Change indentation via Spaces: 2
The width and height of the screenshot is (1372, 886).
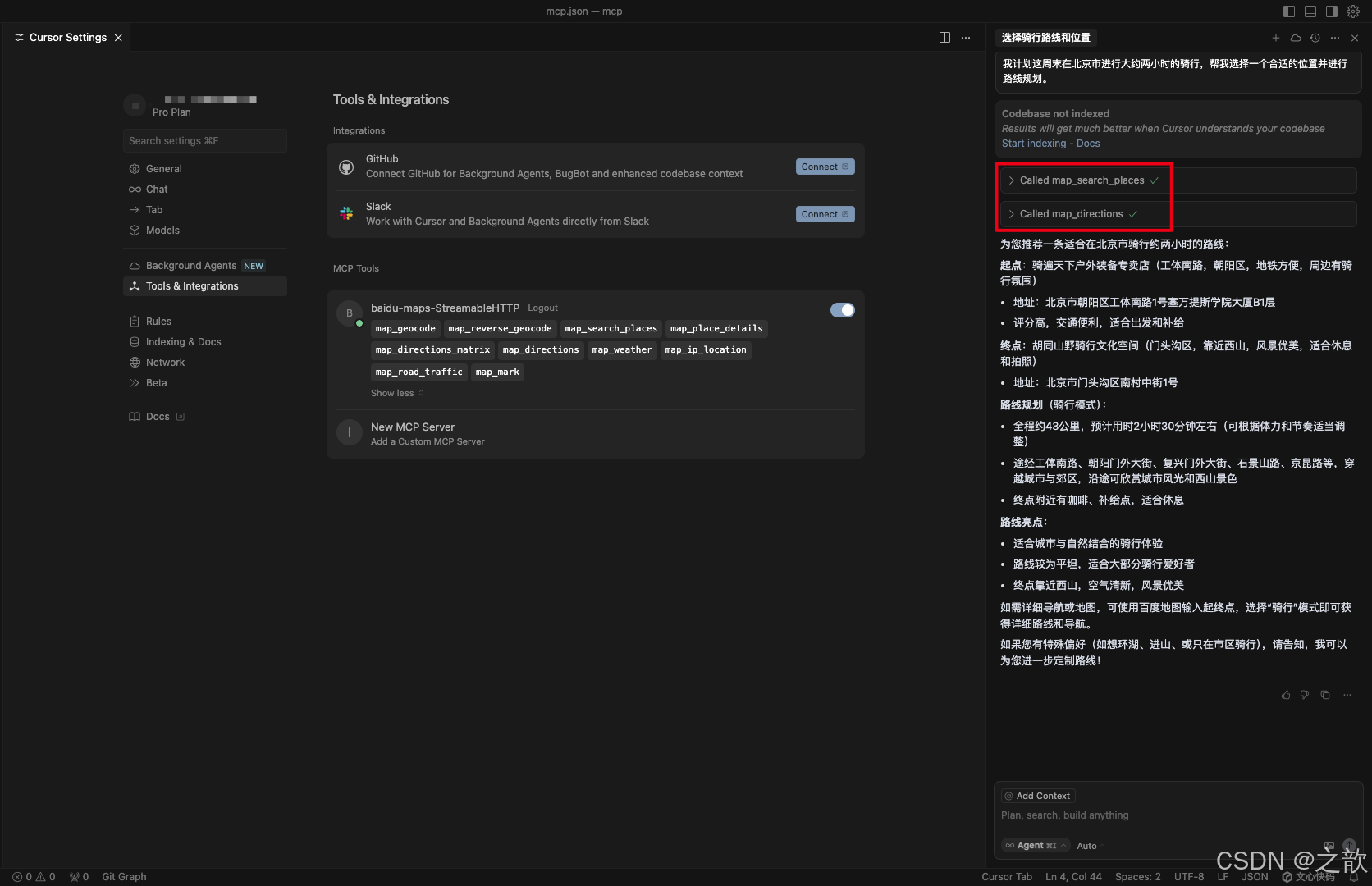click(1137, 877)
